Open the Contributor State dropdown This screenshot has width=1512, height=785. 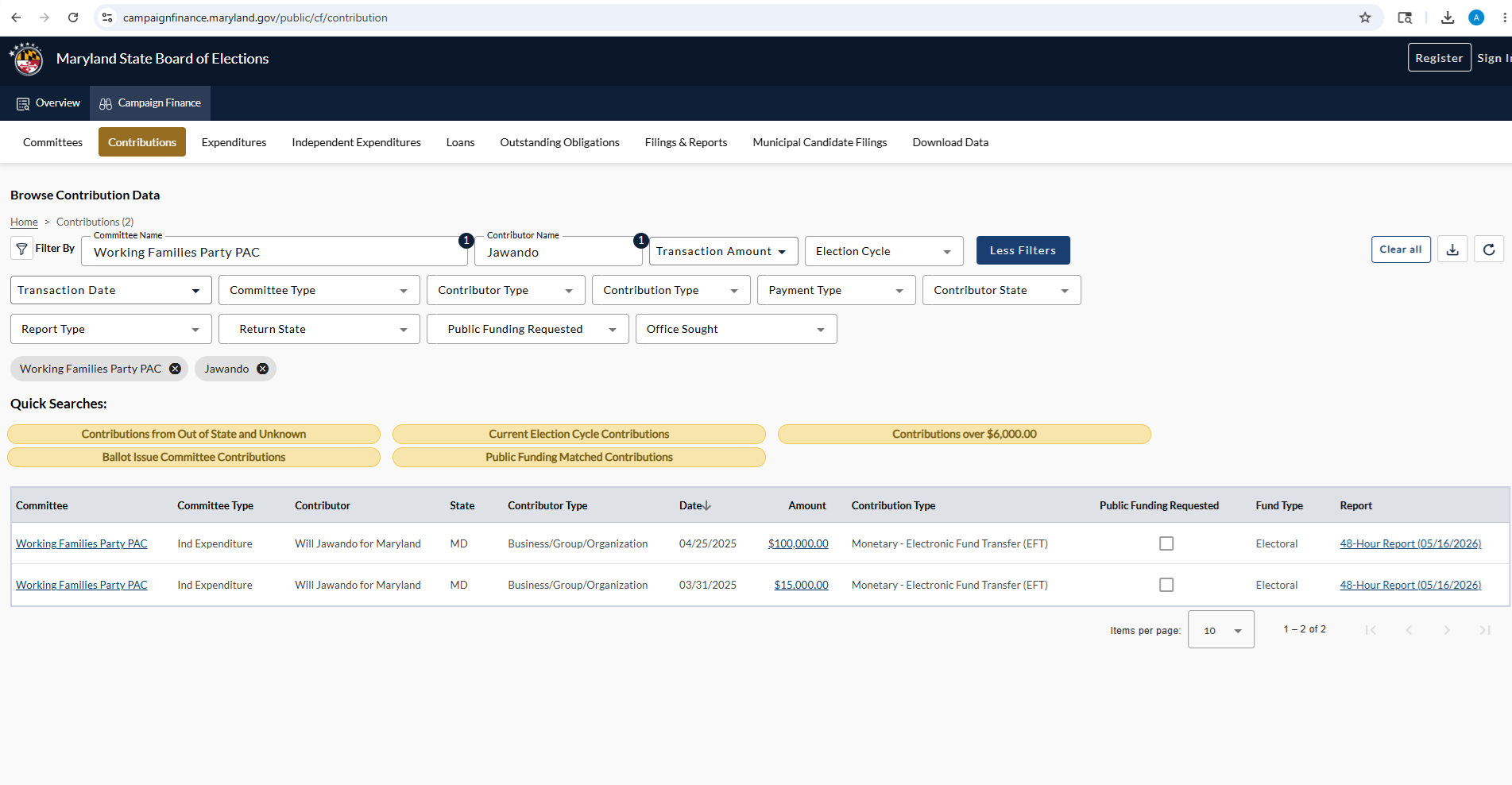[1002, 290]
